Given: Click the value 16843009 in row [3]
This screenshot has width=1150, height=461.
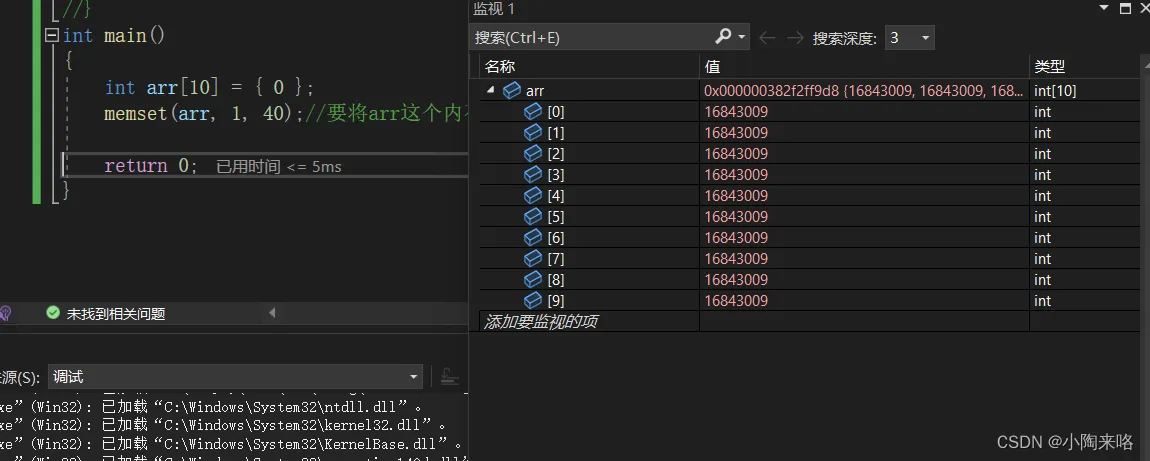Looking at the screenshot, I should 736,175.
